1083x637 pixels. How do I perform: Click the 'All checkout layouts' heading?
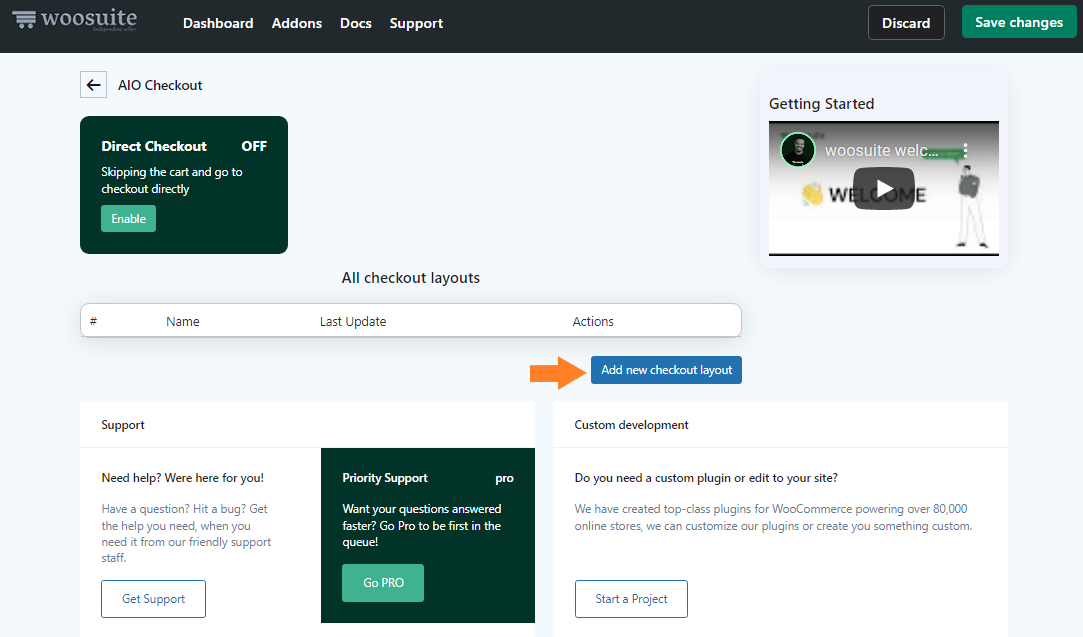[411, 278]
